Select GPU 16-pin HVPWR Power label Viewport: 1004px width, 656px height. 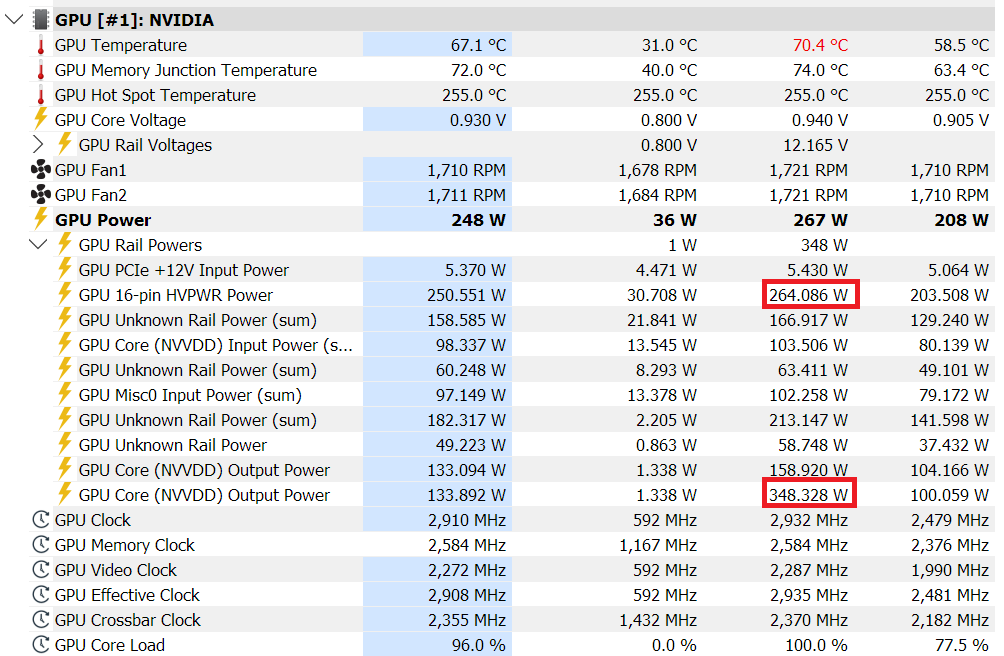point(175,295)
